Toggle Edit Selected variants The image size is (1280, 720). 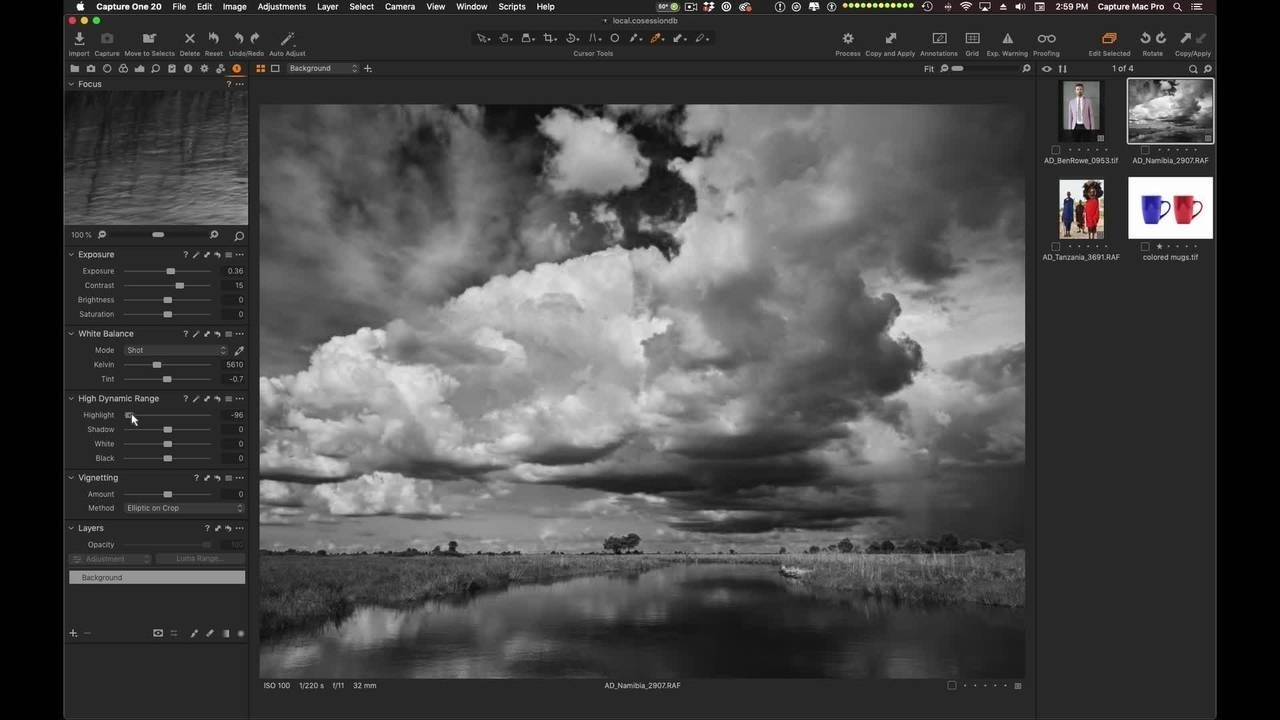coord(1109,39)
